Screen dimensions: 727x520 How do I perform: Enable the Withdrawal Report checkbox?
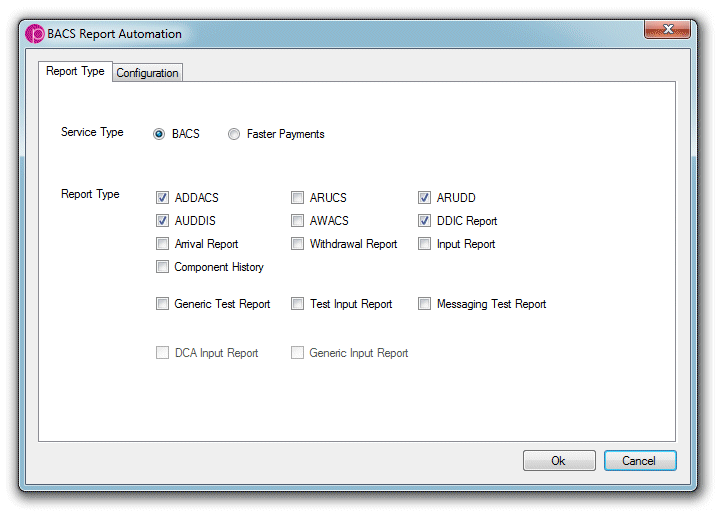pos(297,244)
